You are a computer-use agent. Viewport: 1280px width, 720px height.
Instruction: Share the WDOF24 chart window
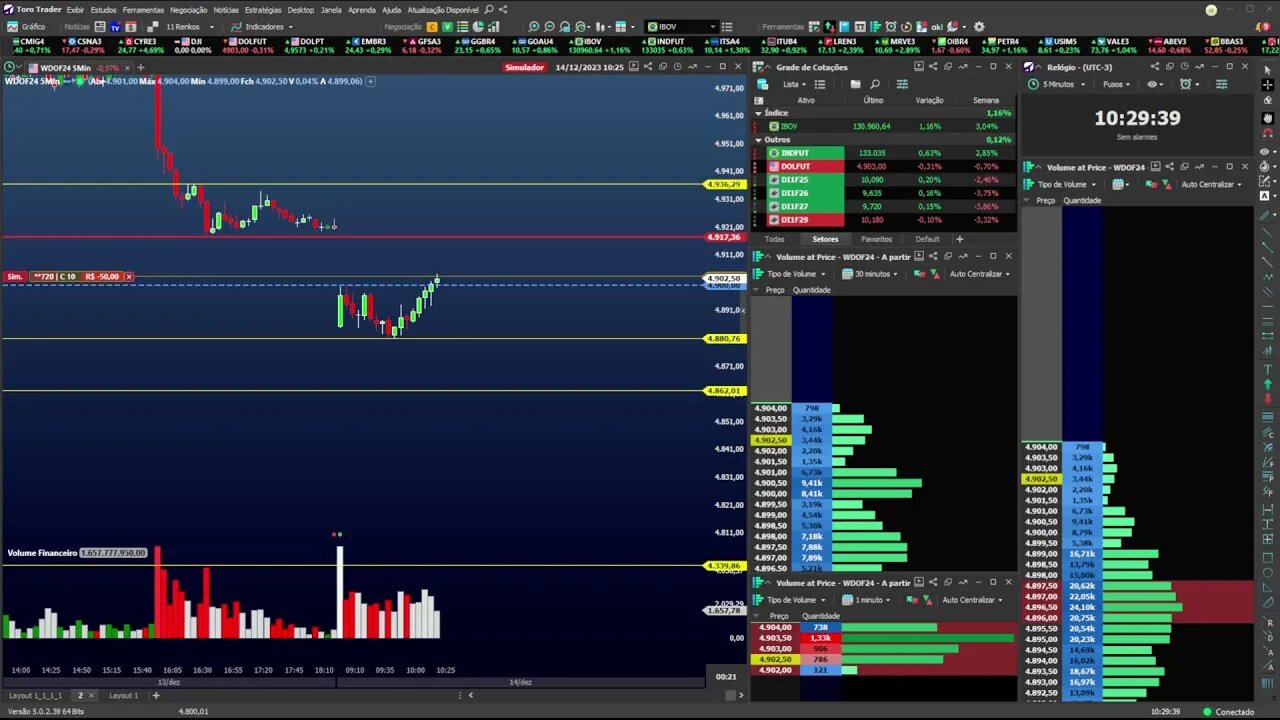click(x=647, y=67)
